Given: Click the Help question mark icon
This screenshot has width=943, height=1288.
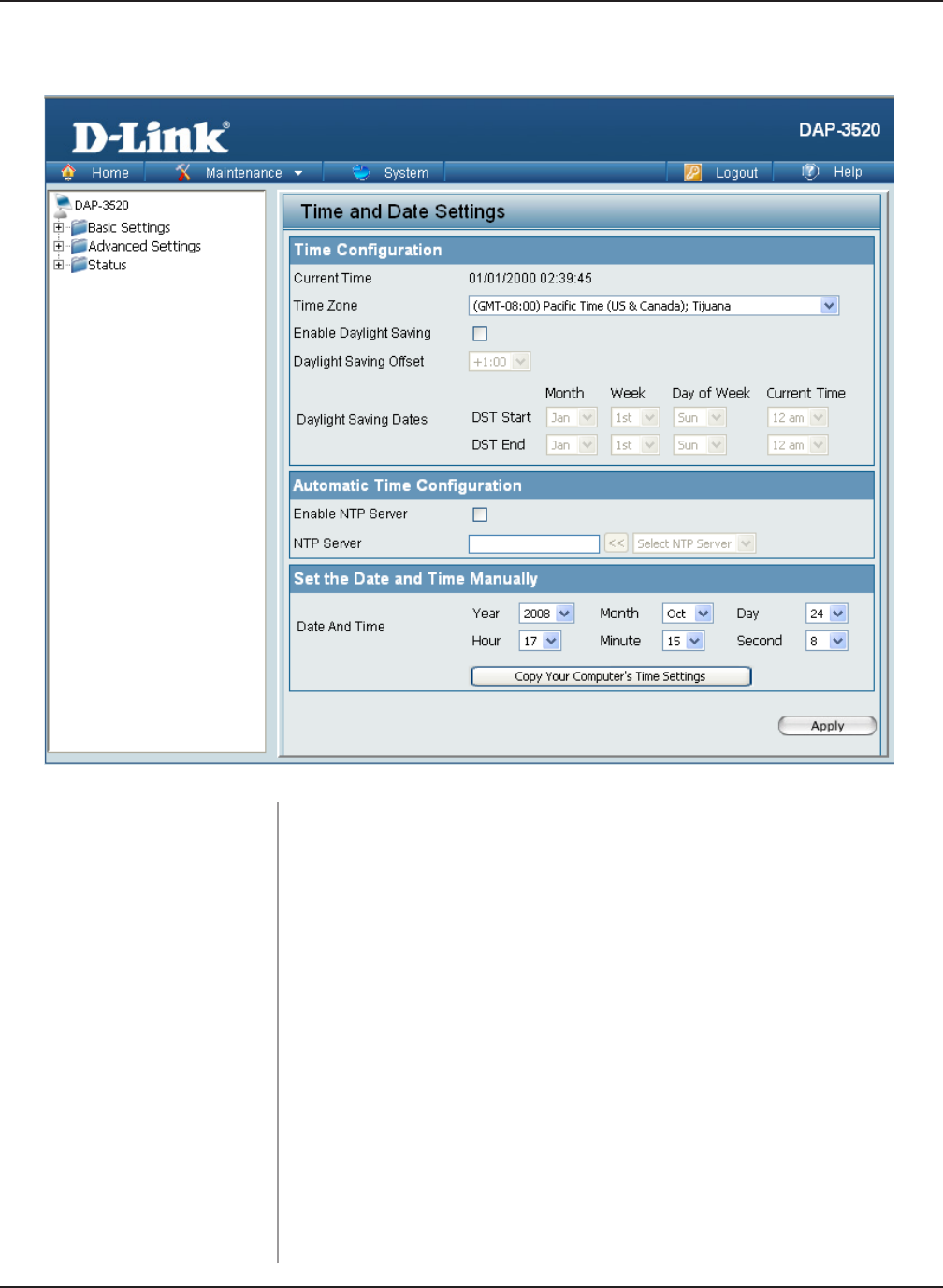Looking at the screenshot, I should pyautogui.click(x=810, y=171).
